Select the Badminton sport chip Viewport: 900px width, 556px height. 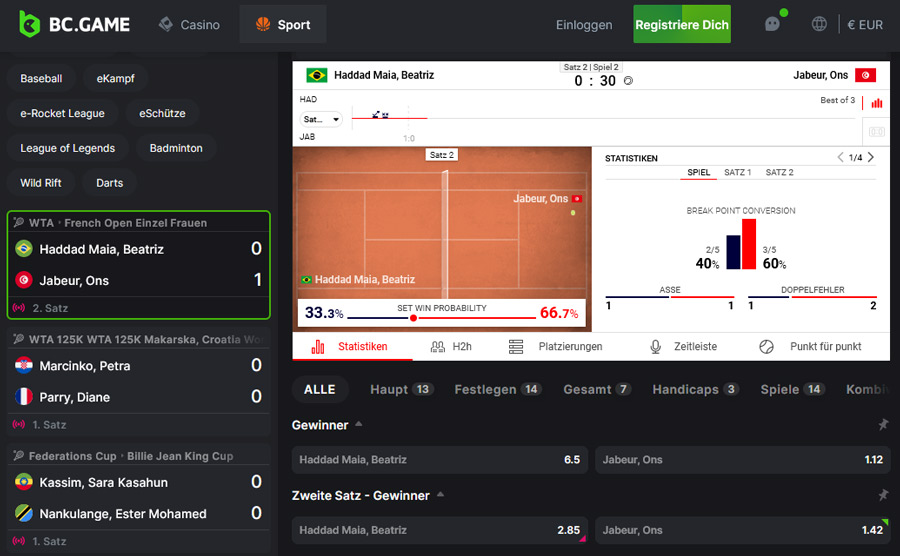pyautogui.click(x=176, y=148)
